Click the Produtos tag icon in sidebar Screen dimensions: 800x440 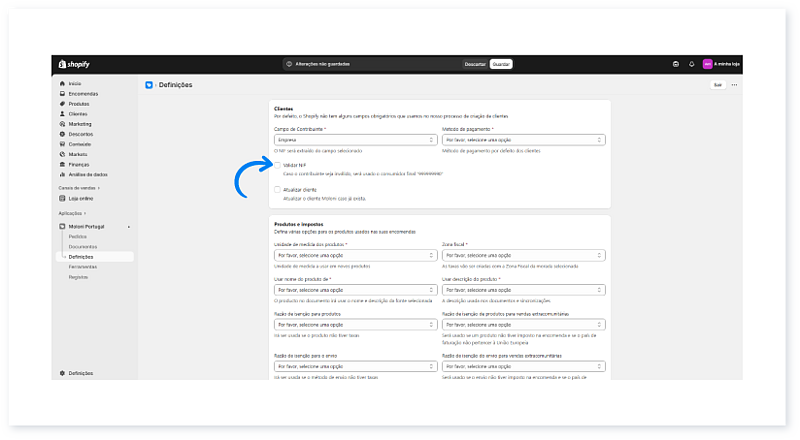(x=62, y=104)
